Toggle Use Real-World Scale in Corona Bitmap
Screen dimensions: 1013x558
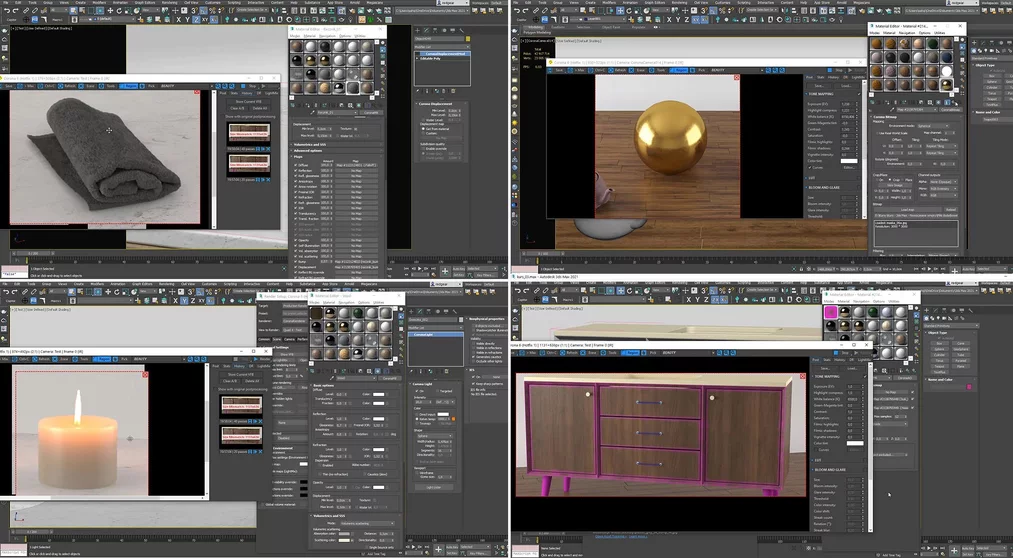(x=877, y=133)
